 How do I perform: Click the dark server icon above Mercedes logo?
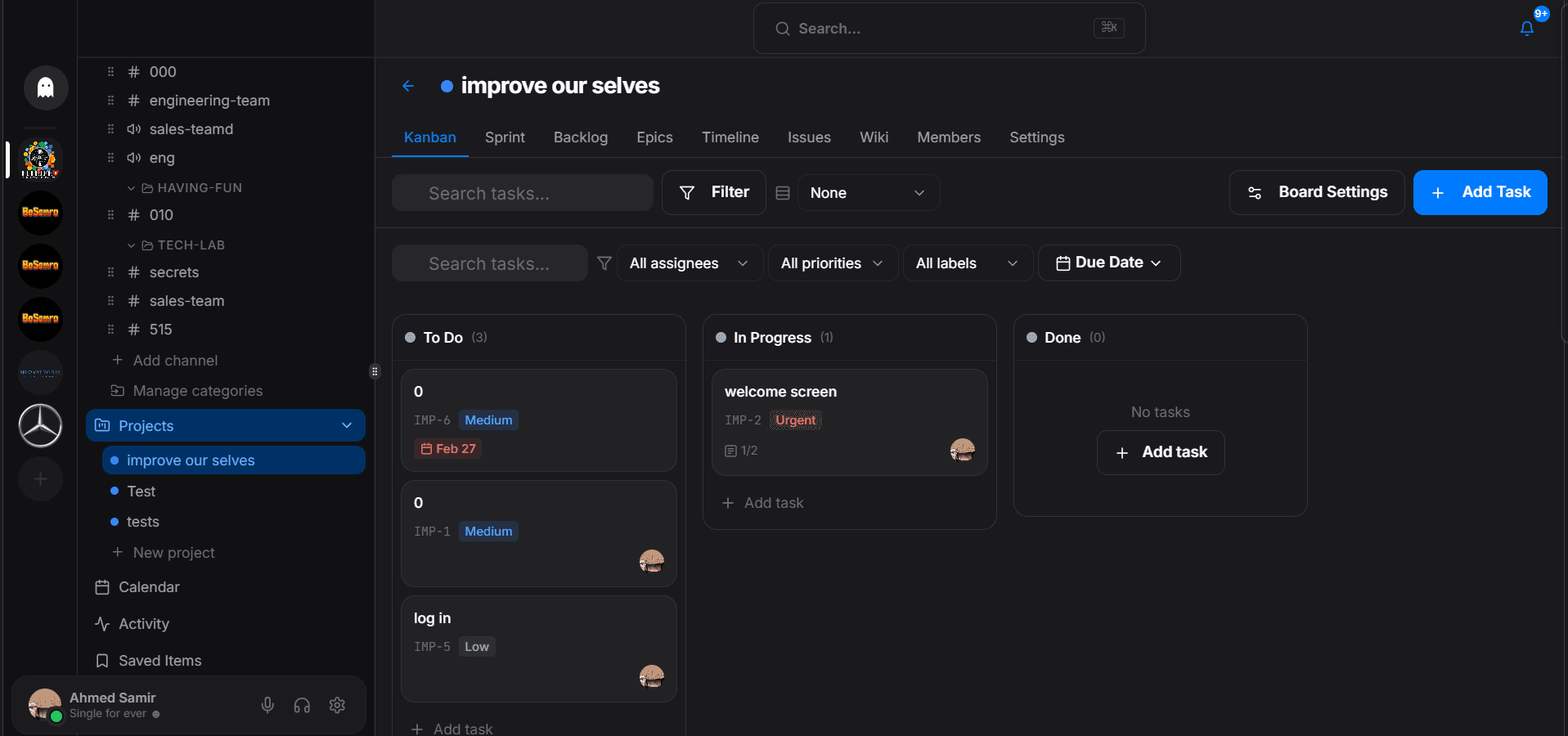[41, 372]
